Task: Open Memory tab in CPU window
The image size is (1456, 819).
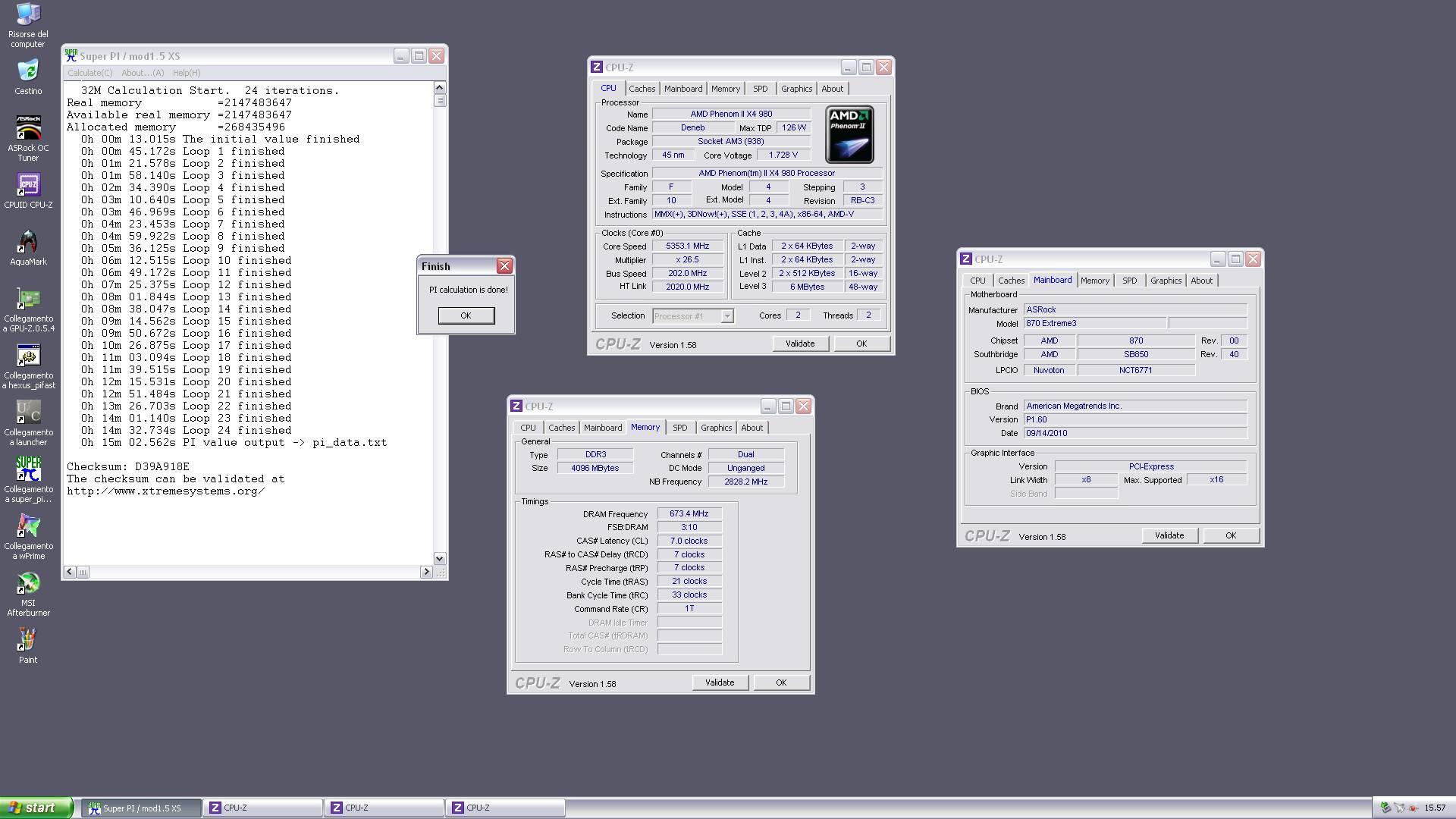Action: point(726,89)
